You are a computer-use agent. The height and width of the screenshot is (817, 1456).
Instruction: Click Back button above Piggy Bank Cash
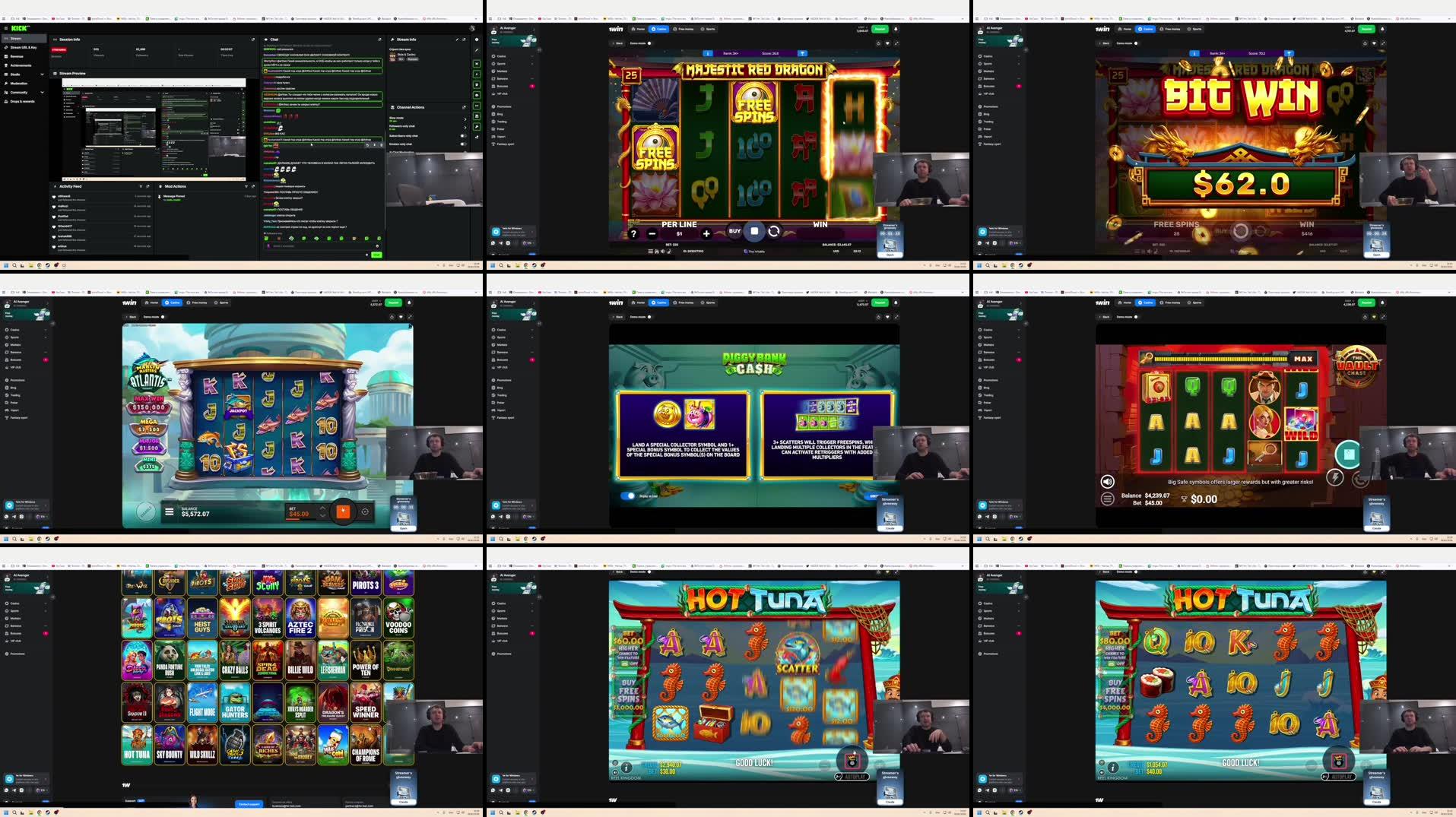pyautogui.click(x=617, y=317)
